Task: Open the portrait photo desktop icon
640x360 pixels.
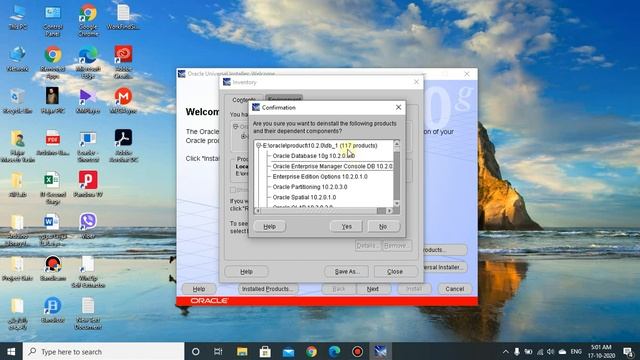Action: click(53, 101)
